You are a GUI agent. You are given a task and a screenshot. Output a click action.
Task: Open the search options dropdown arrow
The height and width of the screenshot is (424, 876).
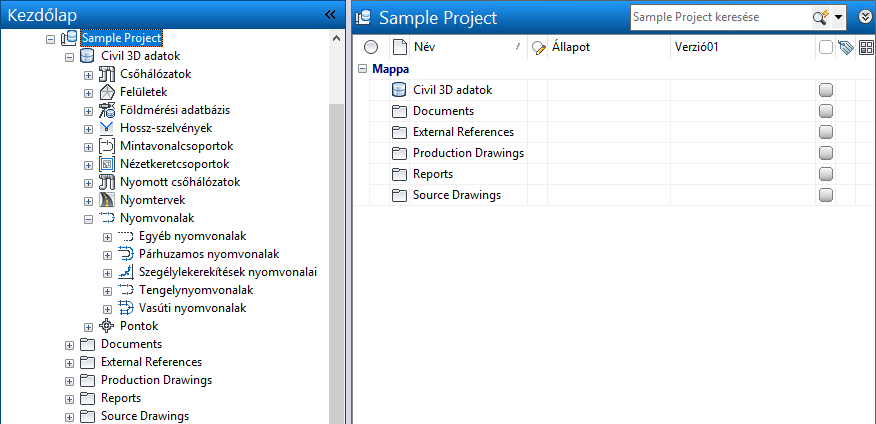(x=837, y=17)
